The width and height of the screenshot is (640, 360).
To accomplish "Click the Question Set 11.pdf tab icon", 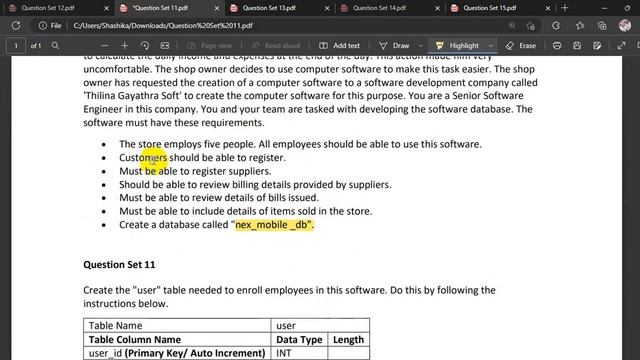I will click(124, 8).
